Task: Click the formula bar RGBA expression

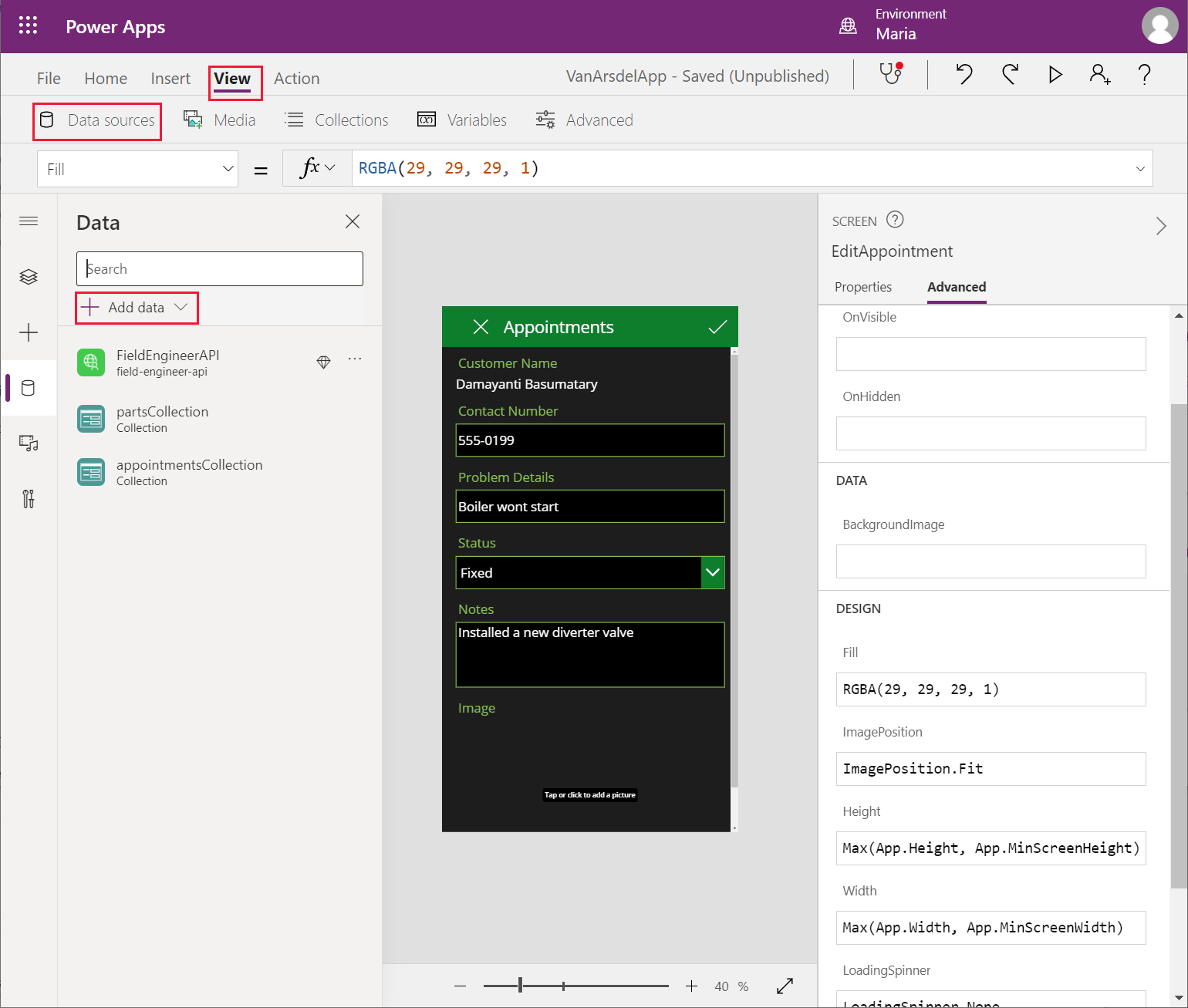Action: (449, 168)
